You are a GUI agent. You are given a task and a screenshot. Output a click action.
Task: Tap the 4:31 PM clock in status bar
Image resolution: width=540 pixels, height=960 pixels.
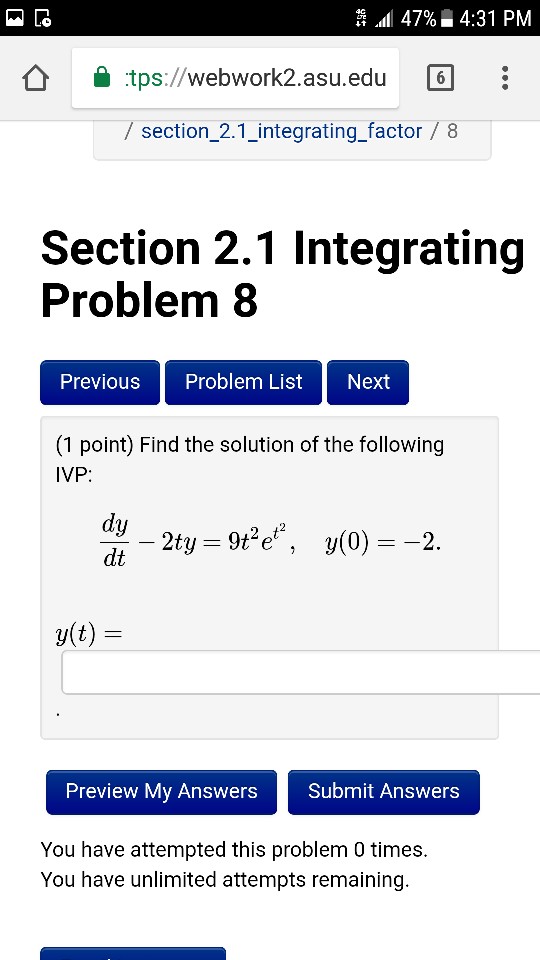(x=495, y=18)
